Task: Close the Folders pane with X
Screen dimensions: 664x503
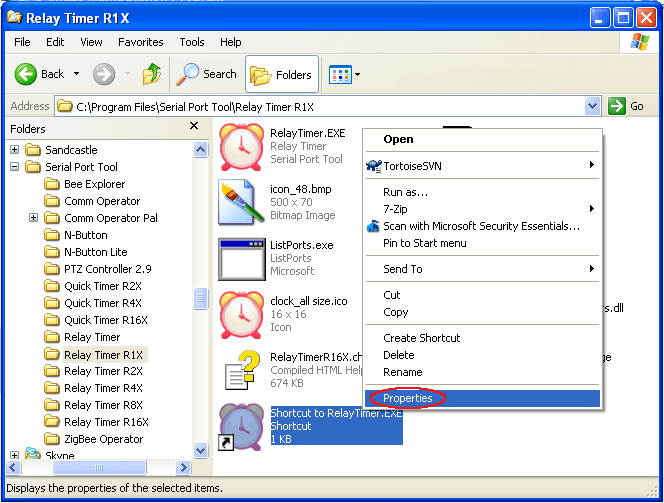Action: (194, 126)
